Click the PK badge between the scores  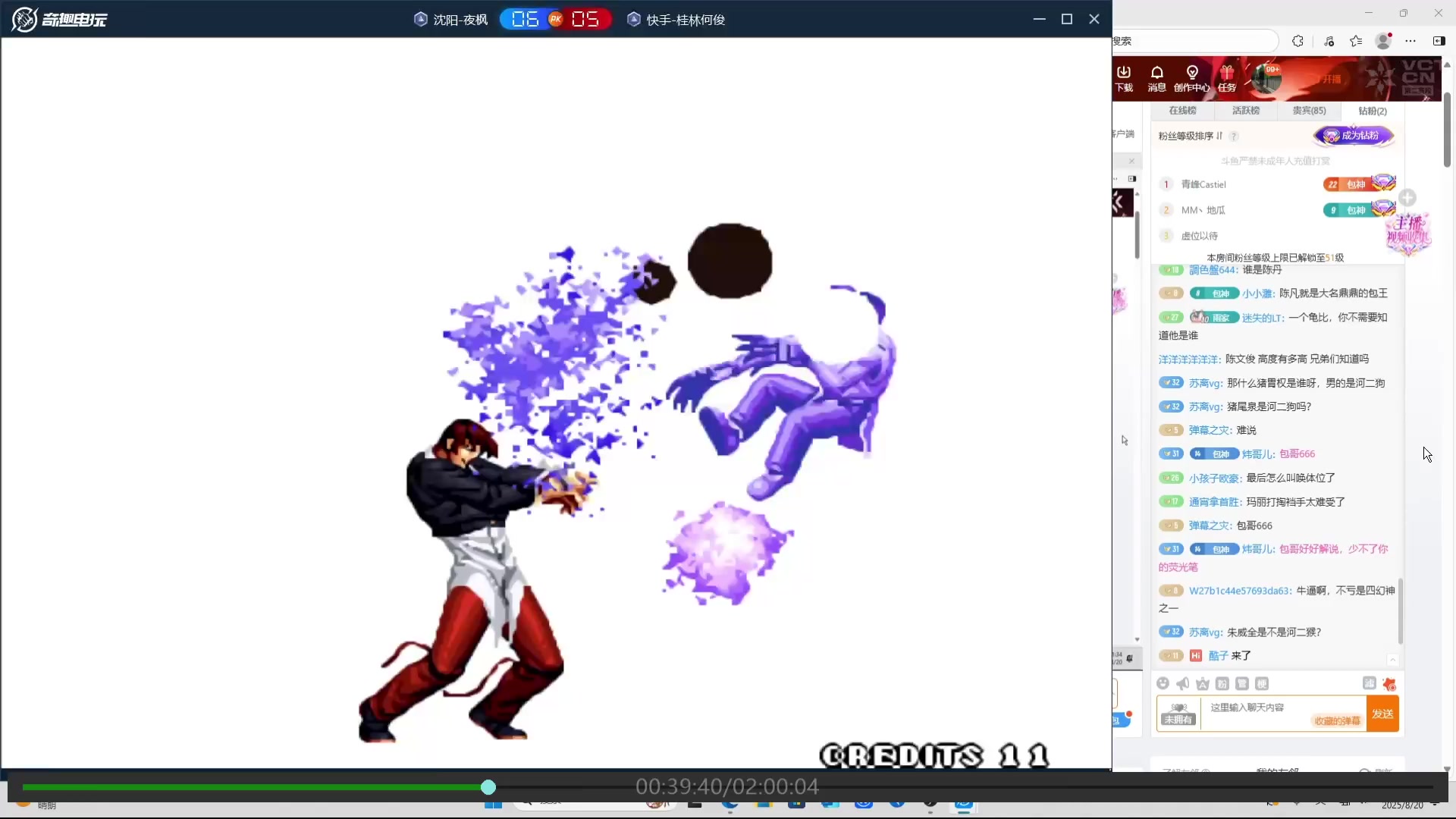click(x=556, y=19)
